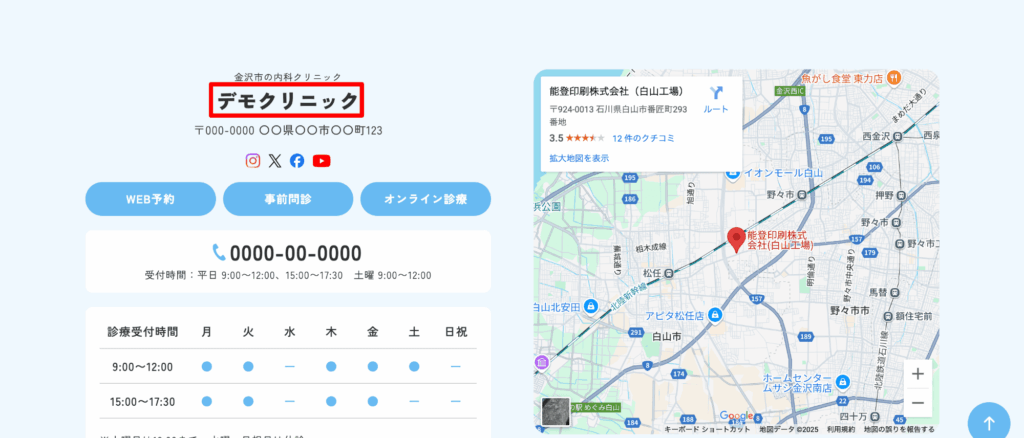Click the scroll-to-top arrow button
The image size is (1024, 438).
pos(988,422)
